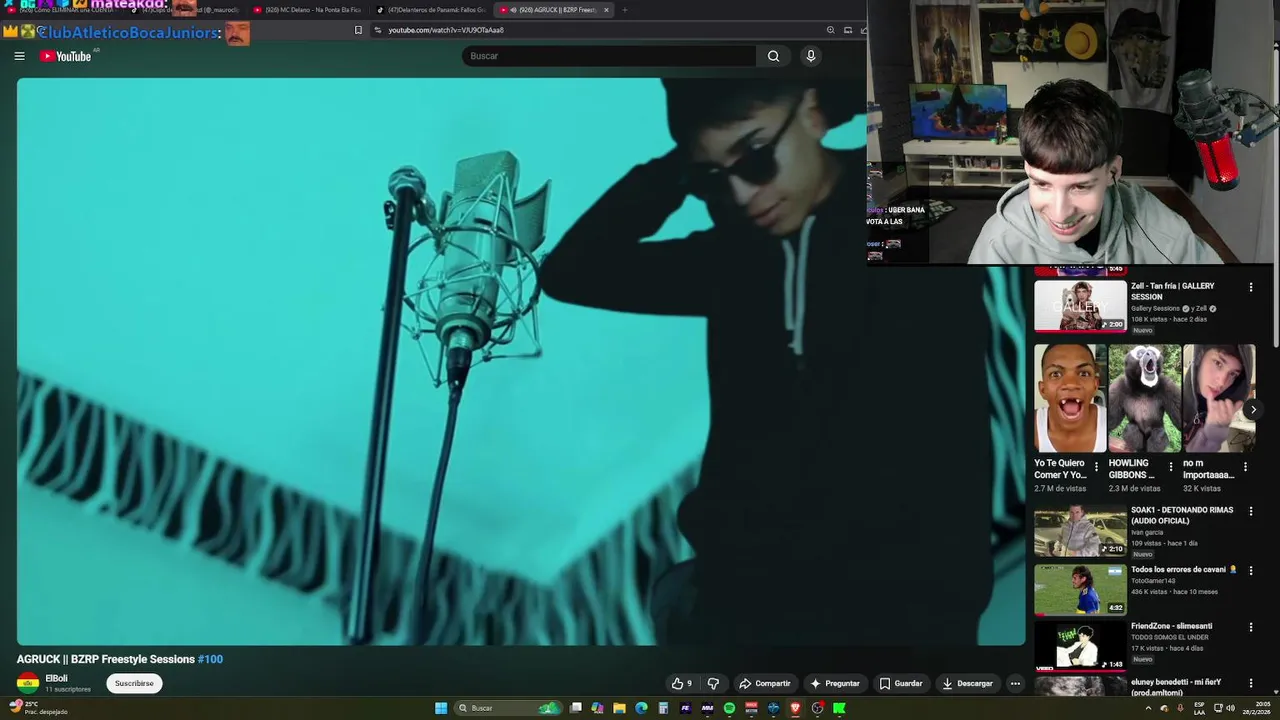Go to the YouTube home logo
This screenshot has width=1280, height=720.
tap(66, 56)
